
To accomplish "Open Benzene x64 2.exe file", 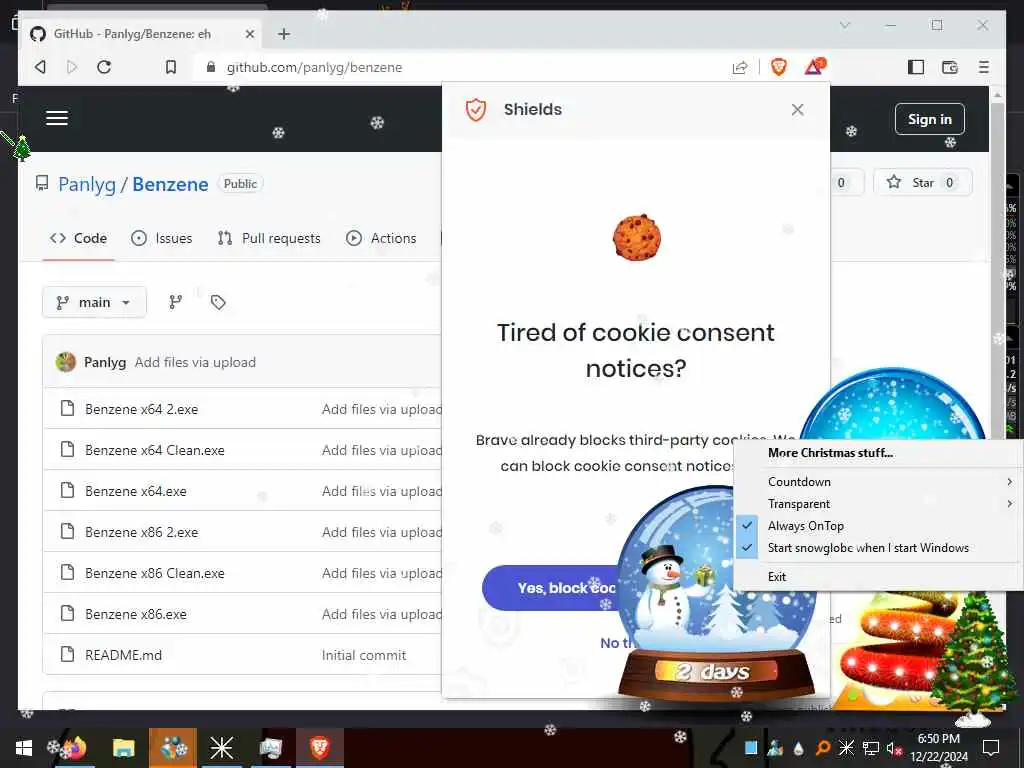I will click(142, 409).
